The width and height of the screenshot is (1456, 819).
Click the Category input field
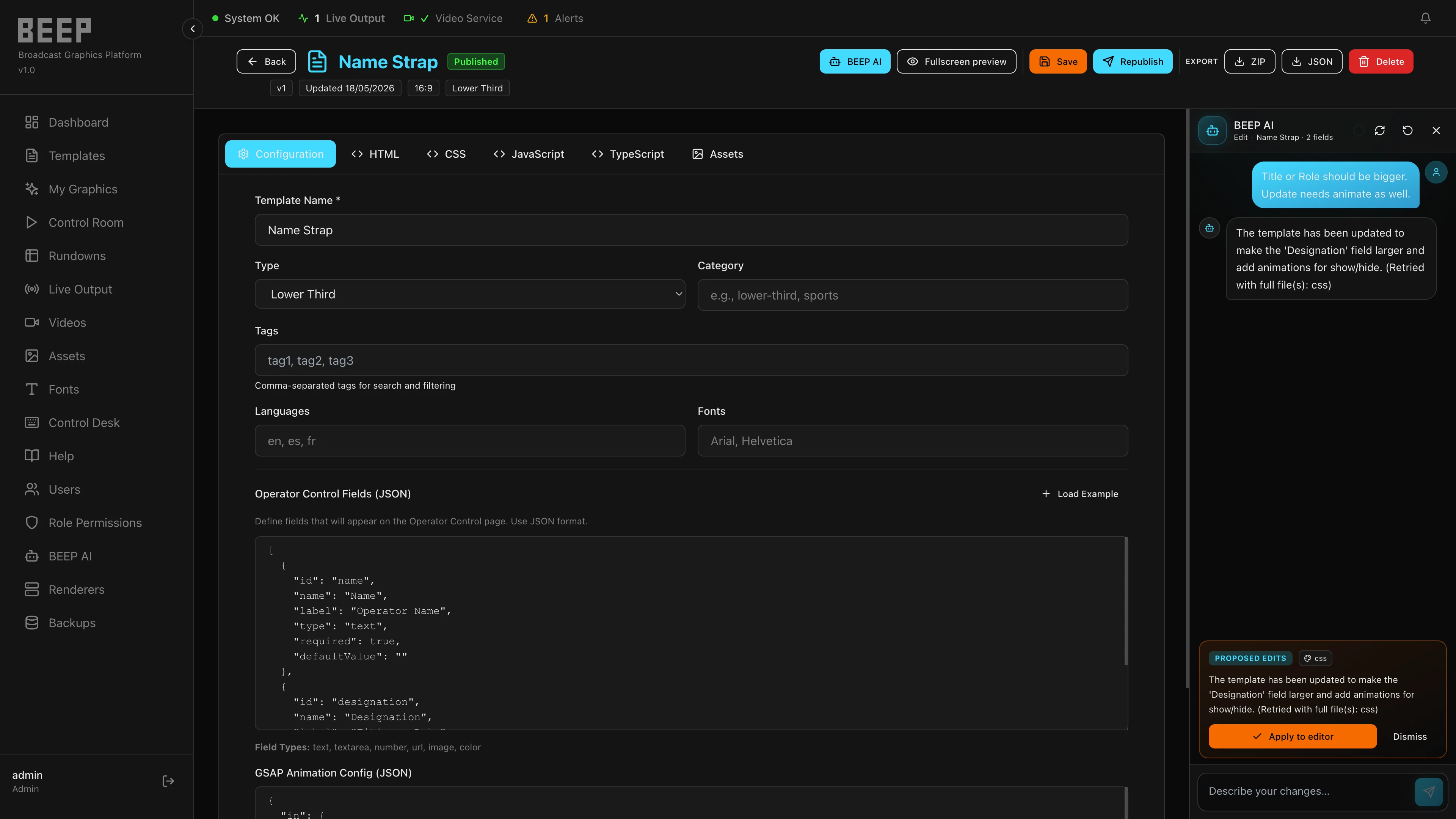(913, 295)
